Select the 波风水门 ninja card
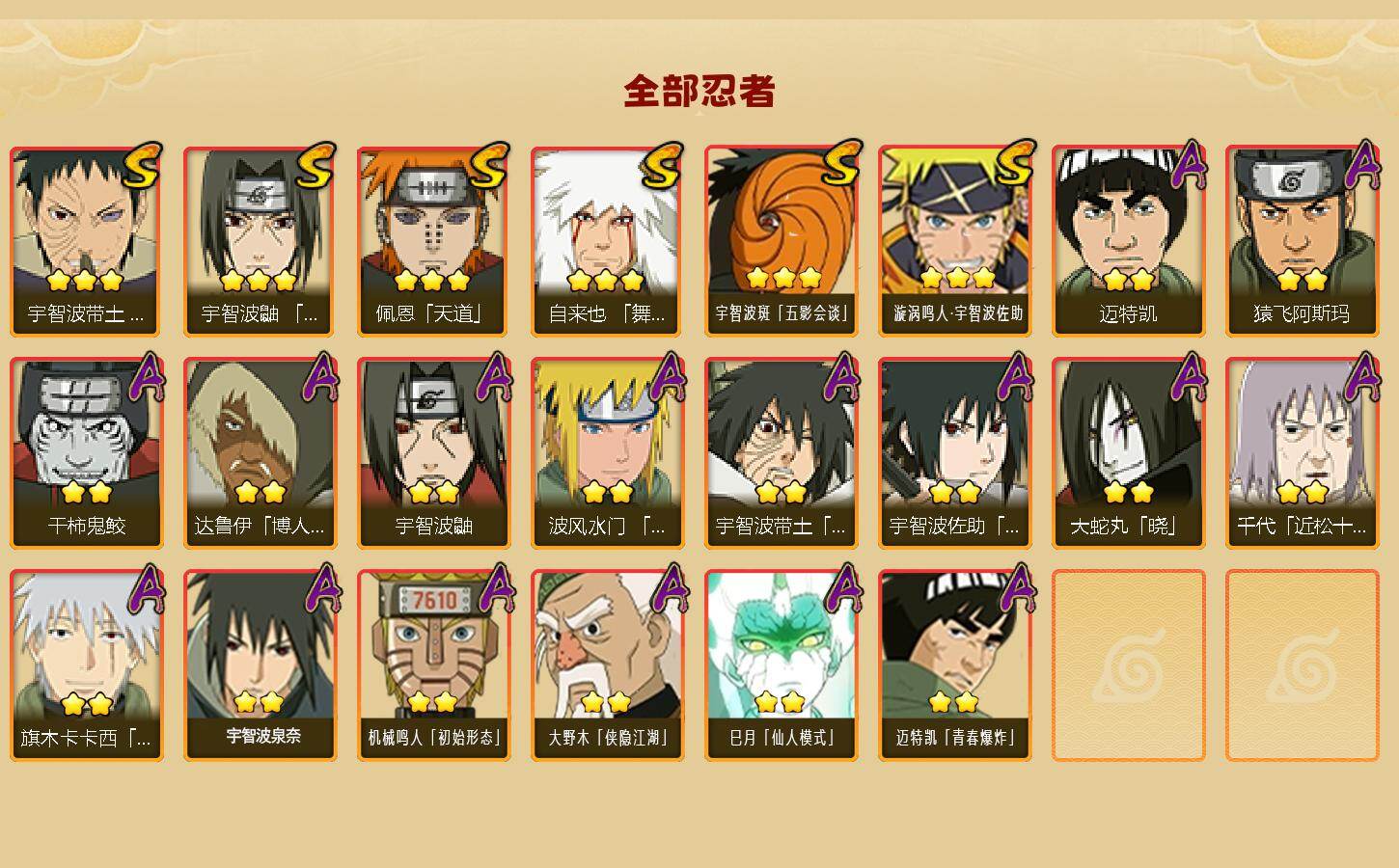The height and width of the screenshot is (868, 1399). click(x=607, y=453)
